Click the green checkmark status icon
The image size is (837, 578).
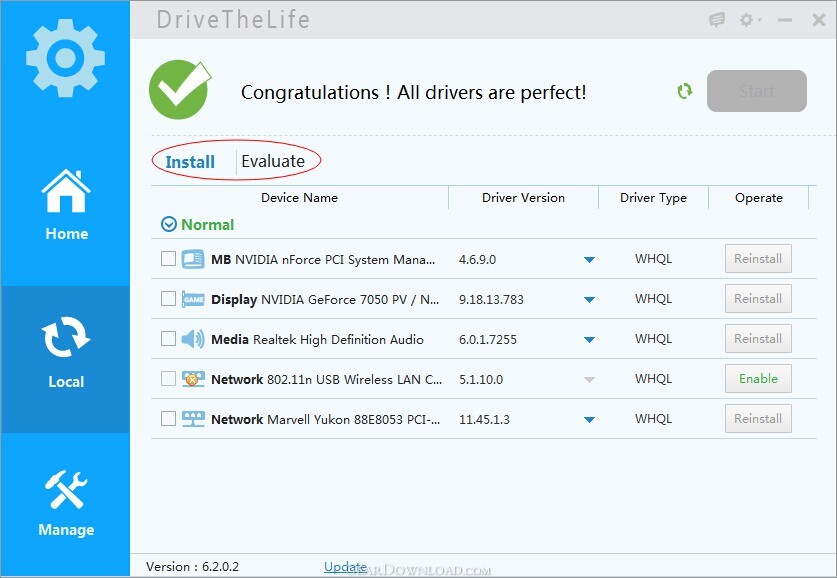[x=179, y=89]
